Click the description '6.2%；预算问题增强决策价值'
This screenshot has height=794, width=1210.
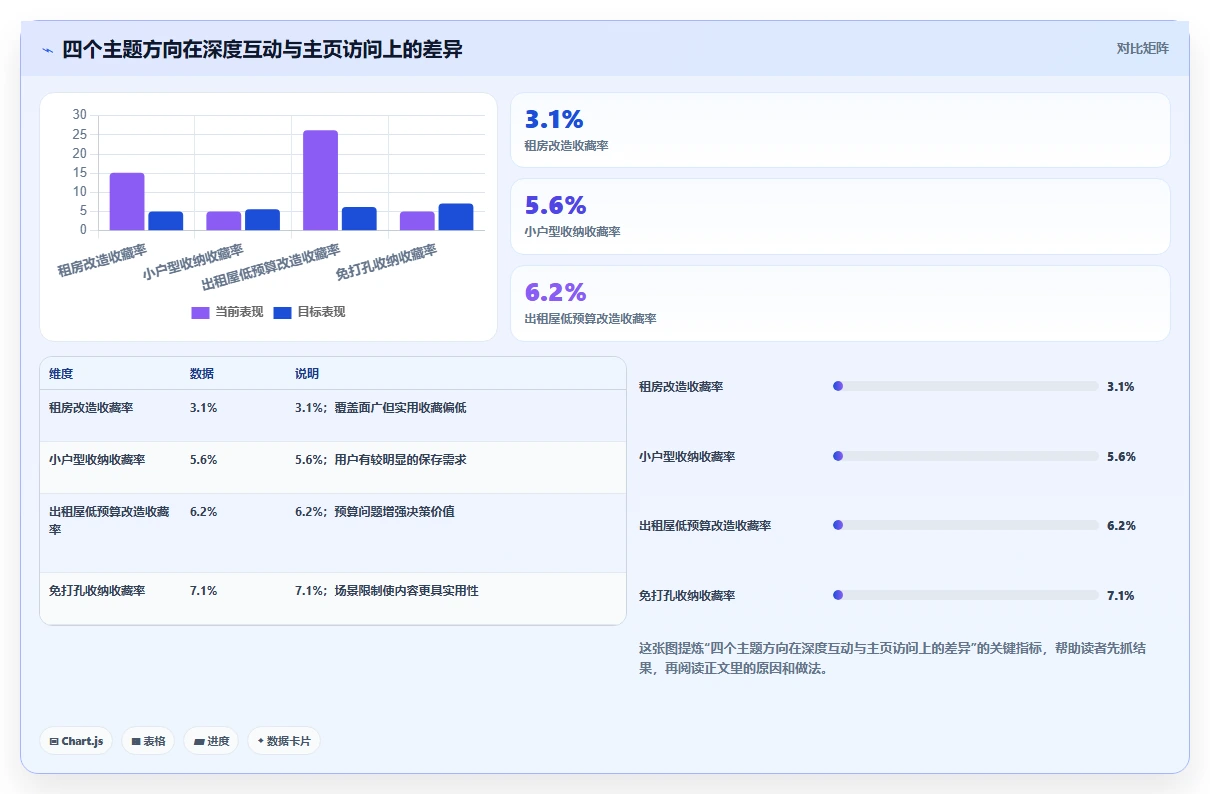click(375, 512)
